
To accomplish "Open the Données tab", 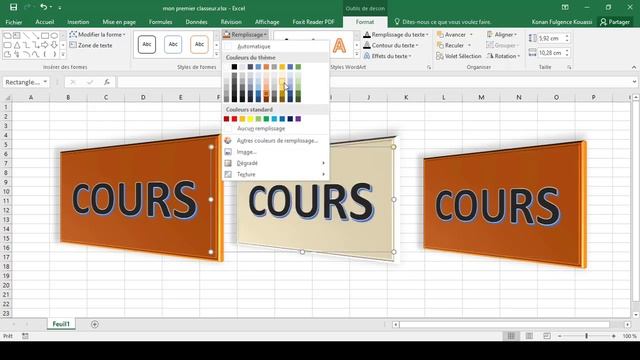I will coord(196,22).
